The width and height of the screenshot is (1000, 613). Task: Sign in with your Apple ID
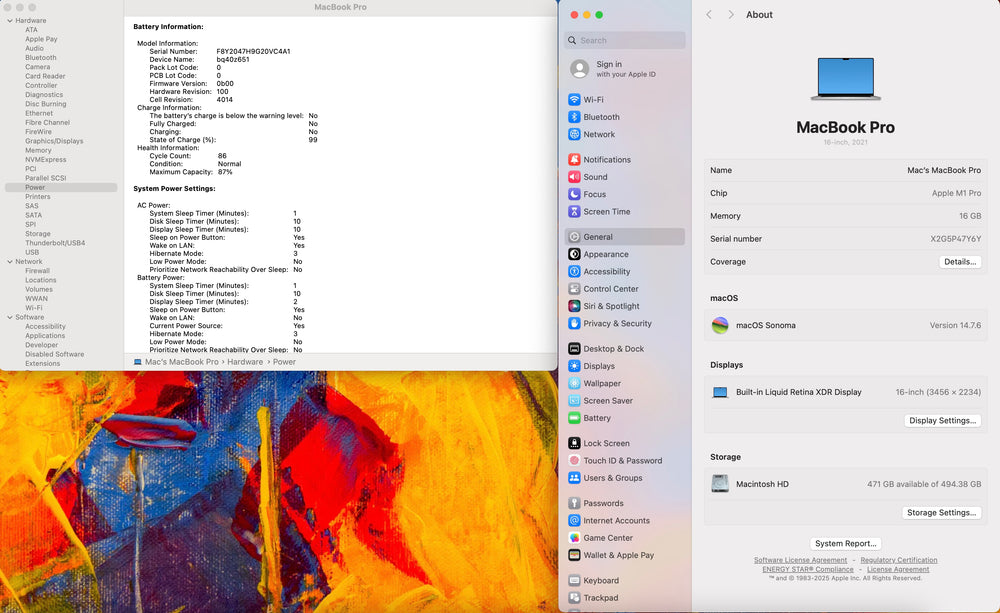tap(625, 69)
